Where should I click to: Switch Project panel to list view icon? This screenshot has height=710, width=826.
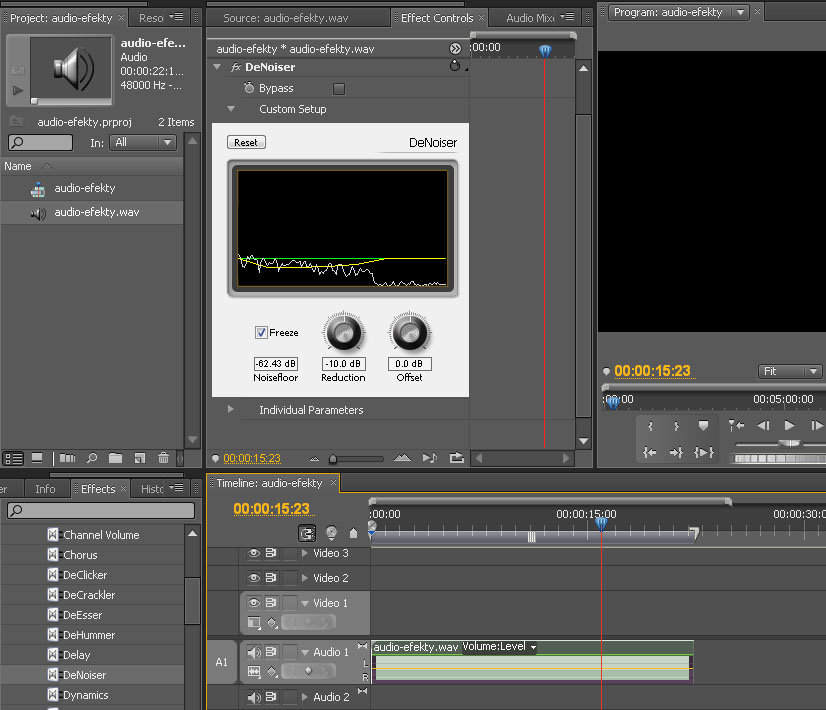13,459
